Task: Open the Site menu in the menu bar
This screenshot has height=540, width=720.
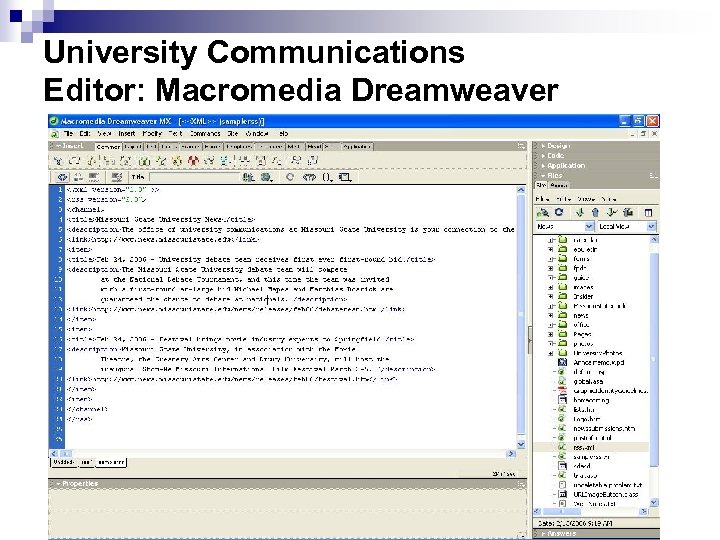Action: tap(233, 134)
